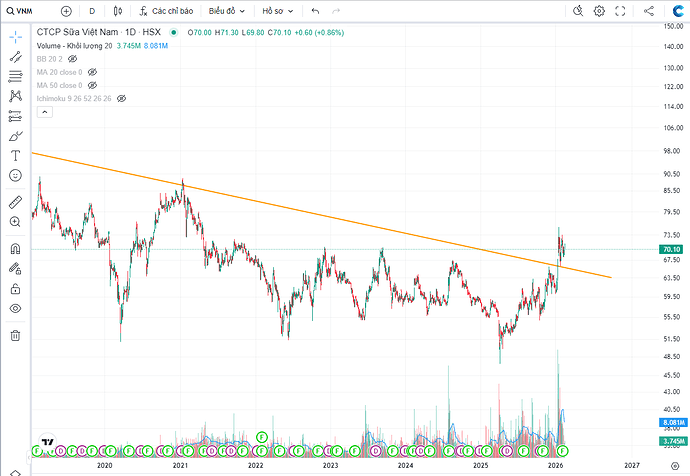Select the text annotation tool
Viewport: 690px width, 476px height.
click(x=15, y=155)
